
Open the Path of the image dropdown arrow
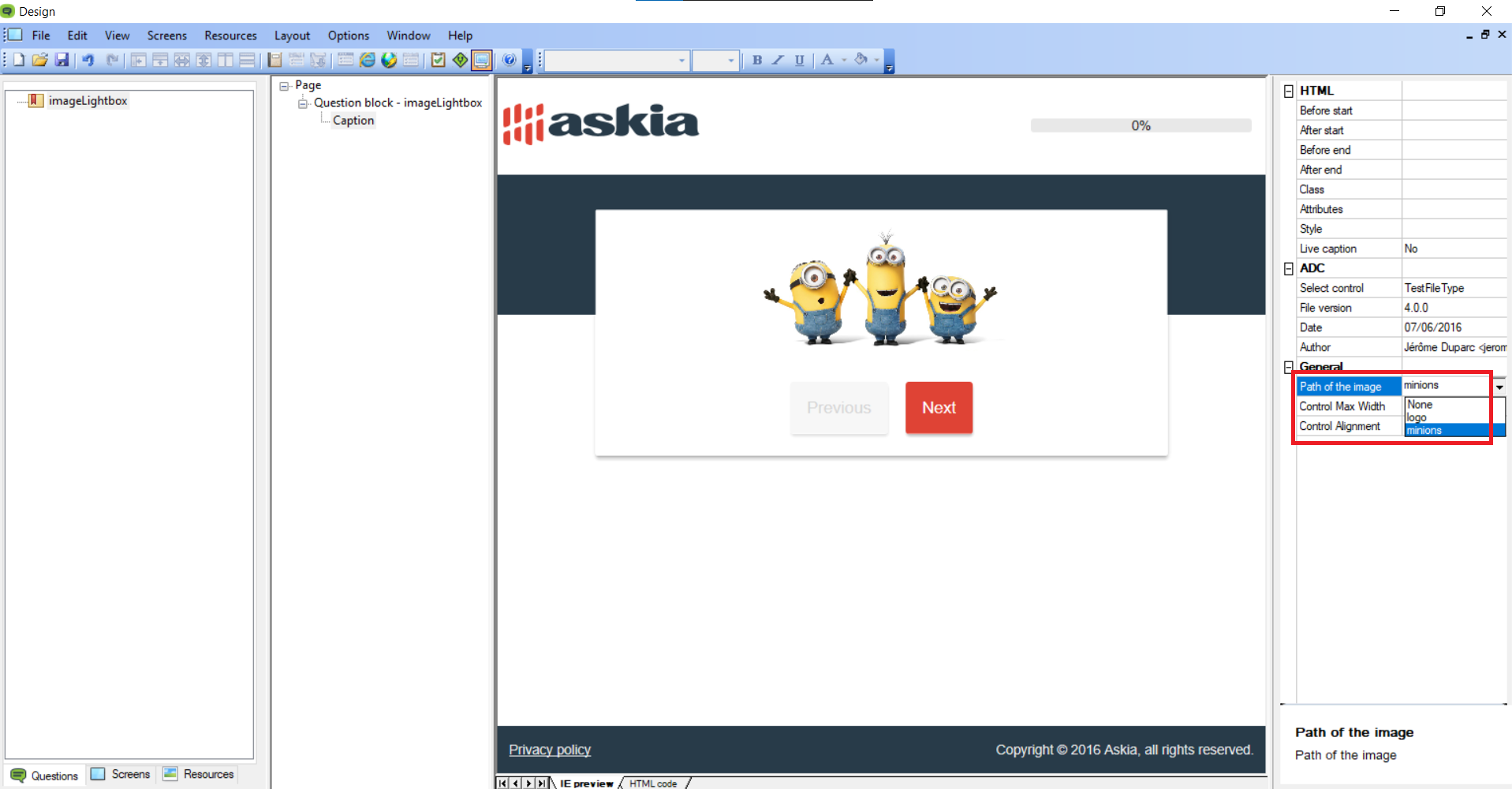point(1499,387)
